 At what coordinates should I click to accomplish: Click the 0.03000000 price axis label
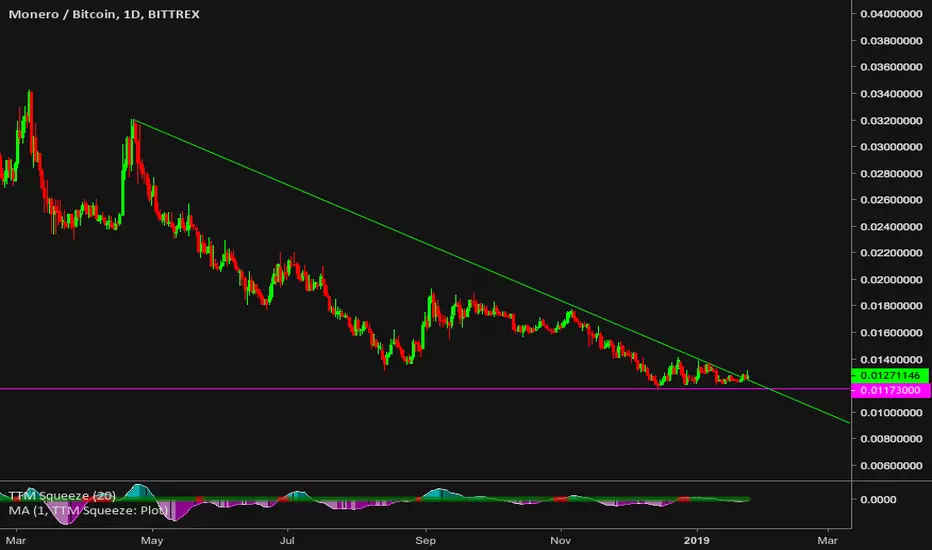(891, 147)
